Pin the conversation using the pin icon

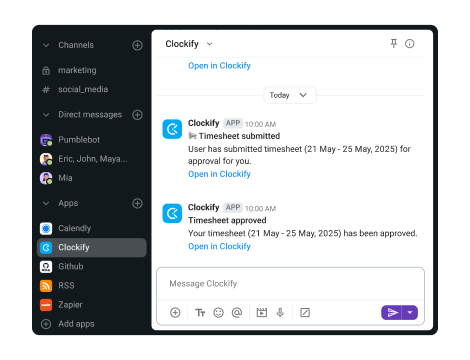pos(394,44)
